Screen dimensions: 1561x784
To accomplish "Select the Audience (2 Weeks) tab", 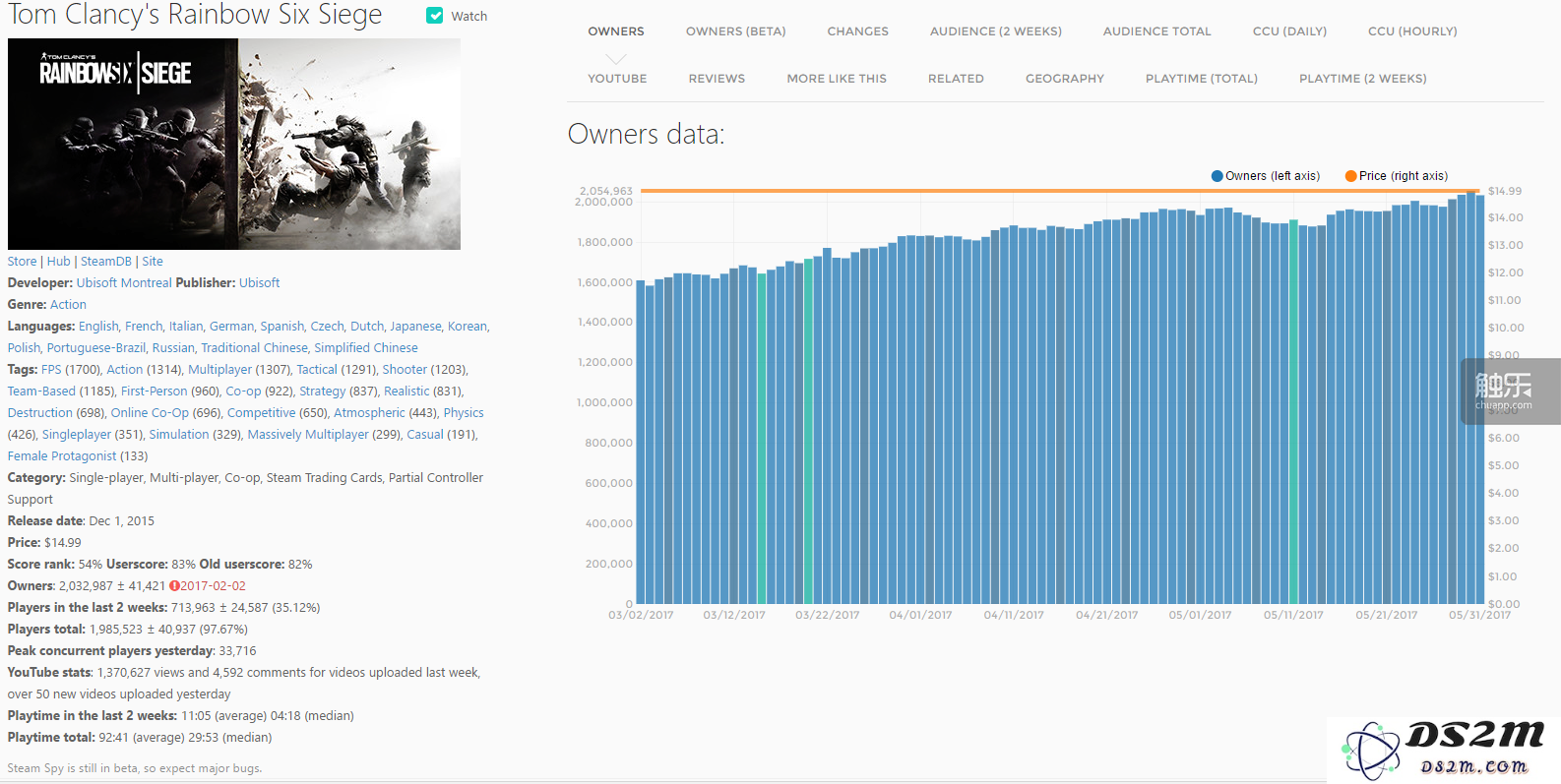I will pos(996,31).
